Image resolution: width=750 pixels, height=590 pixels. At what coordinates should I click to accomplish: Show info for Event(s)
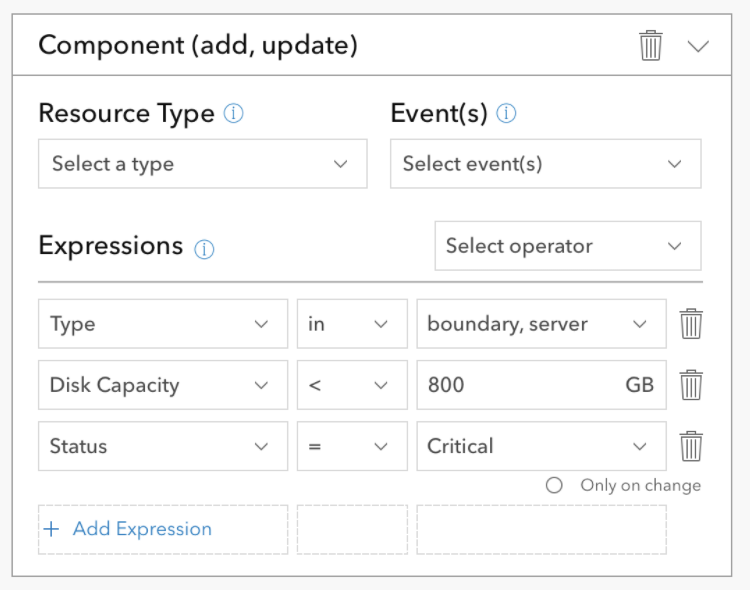506,113
